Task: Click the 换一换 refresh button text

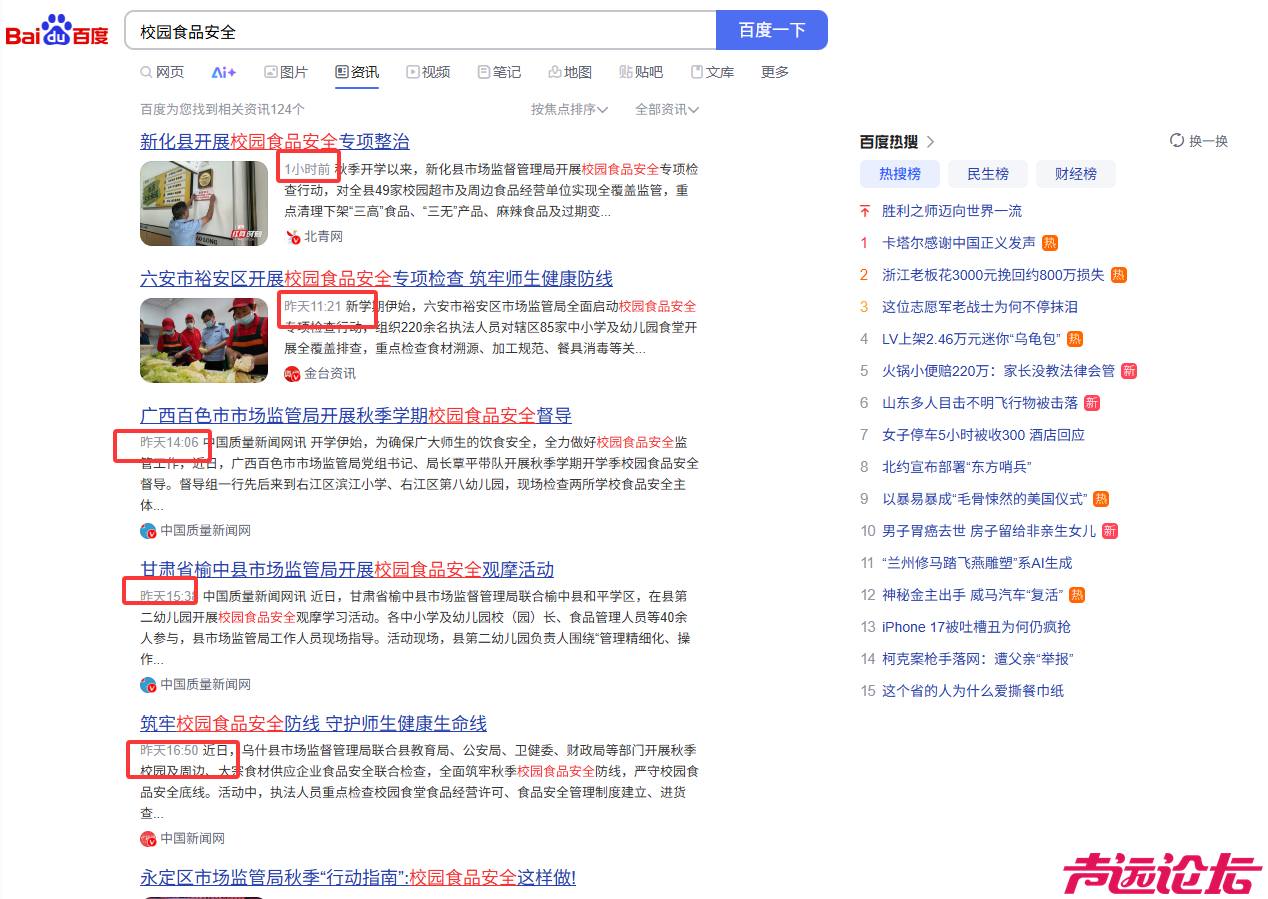Action: pos(1208,141)
